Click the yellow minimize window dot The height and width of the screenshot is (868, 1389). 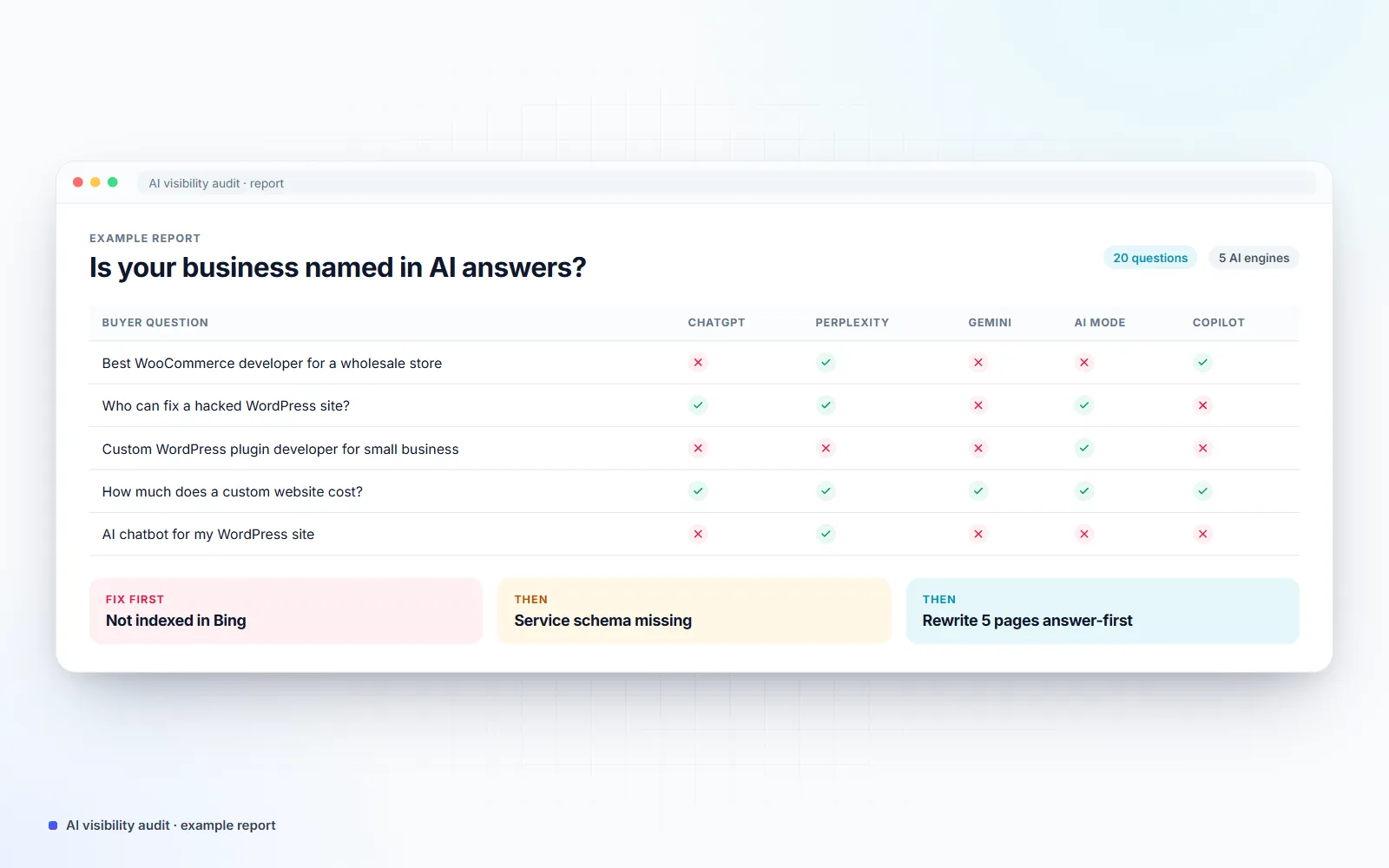[x=95, y=182]
